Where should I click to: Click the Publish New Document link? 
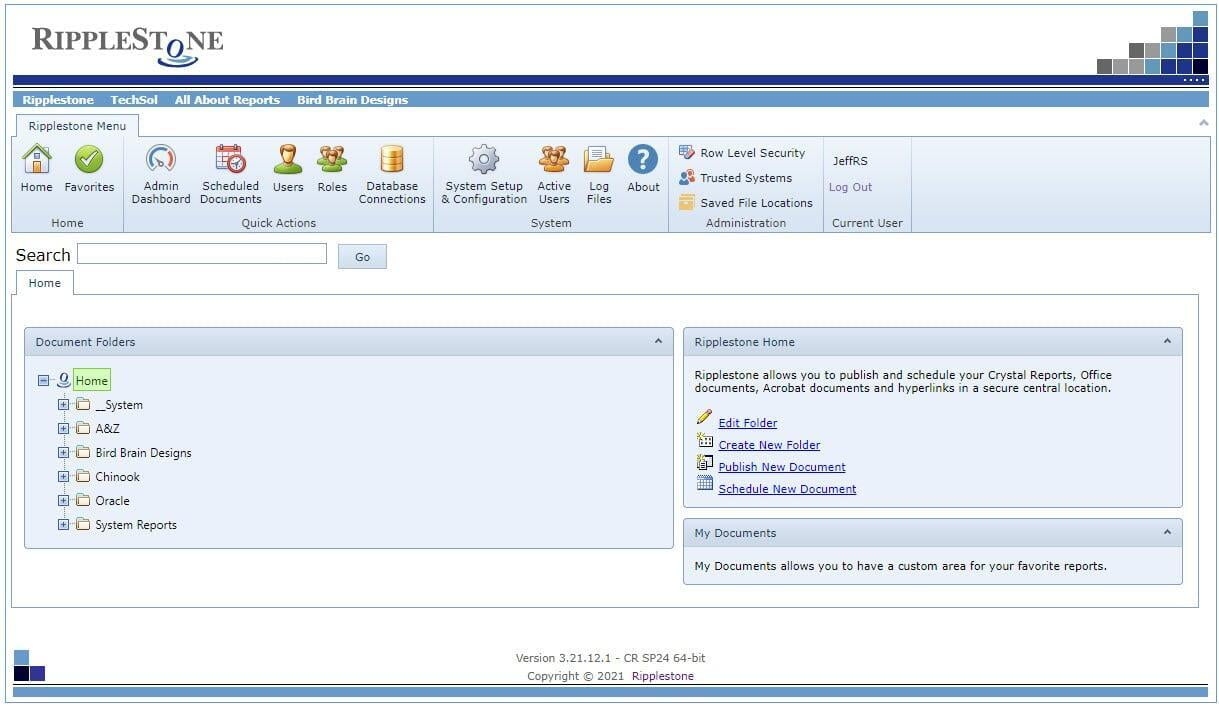pyautogui.click(x=782, y=467)
